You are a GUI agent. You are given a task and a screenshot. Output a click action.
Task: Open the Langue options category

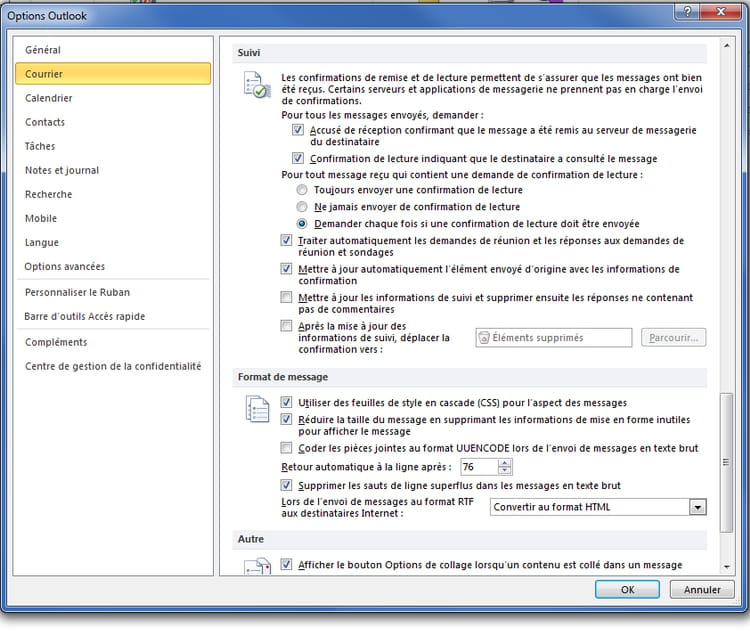(113, 242)
